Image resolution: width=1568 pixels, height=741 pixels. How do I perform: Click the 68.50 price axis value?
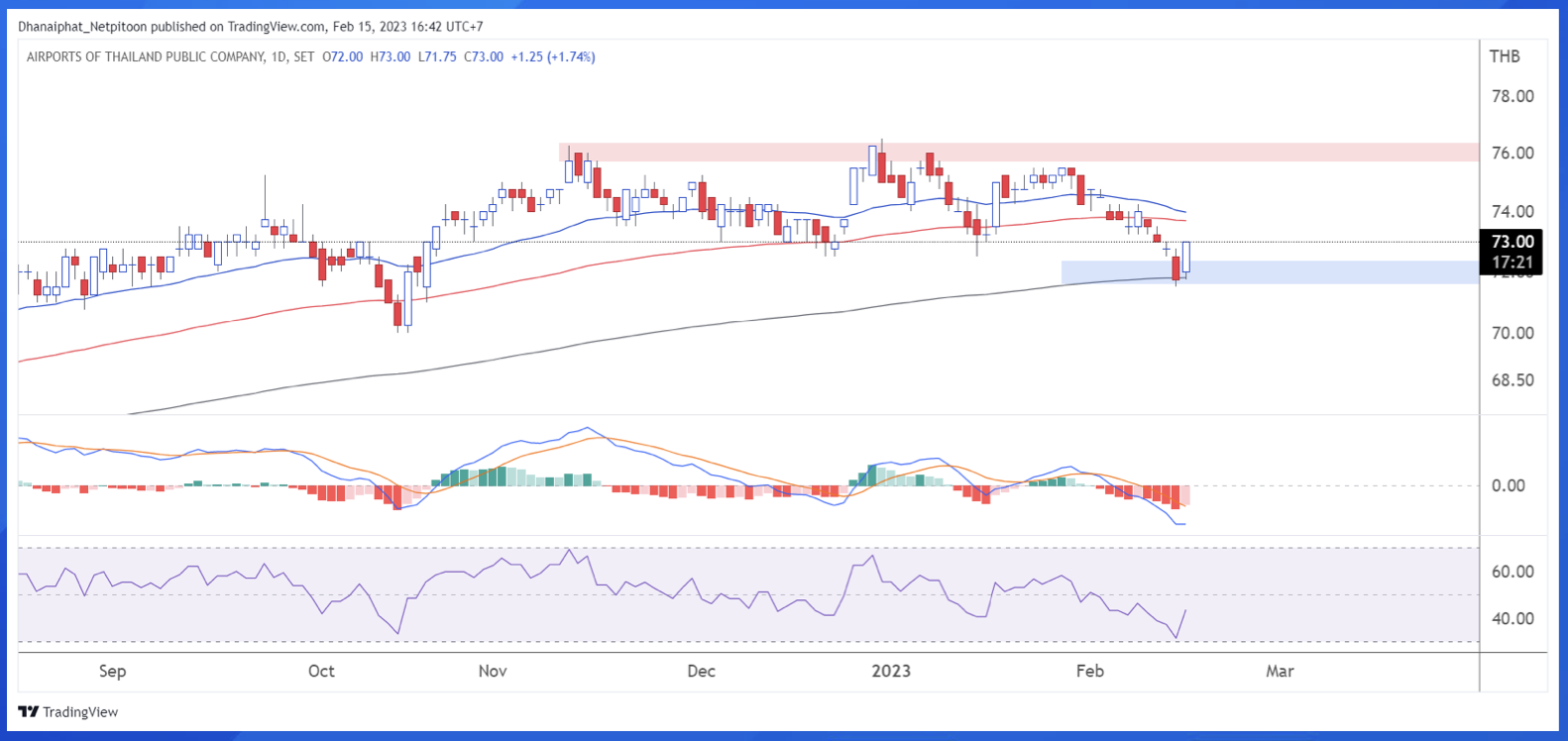click(x=1512, y=379)
